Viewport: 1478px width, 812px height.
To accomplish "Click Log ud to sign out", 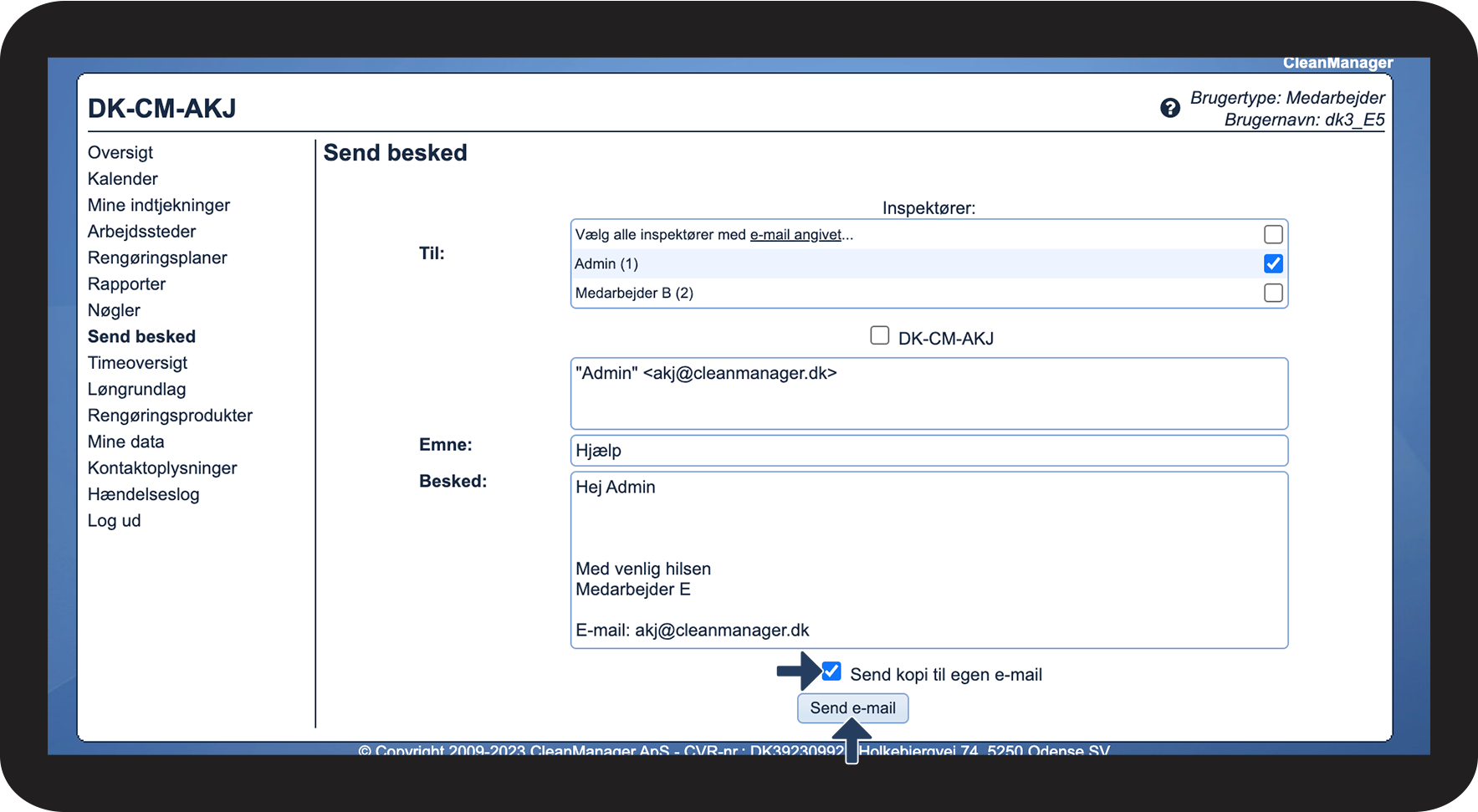I will tap(114, 521).
